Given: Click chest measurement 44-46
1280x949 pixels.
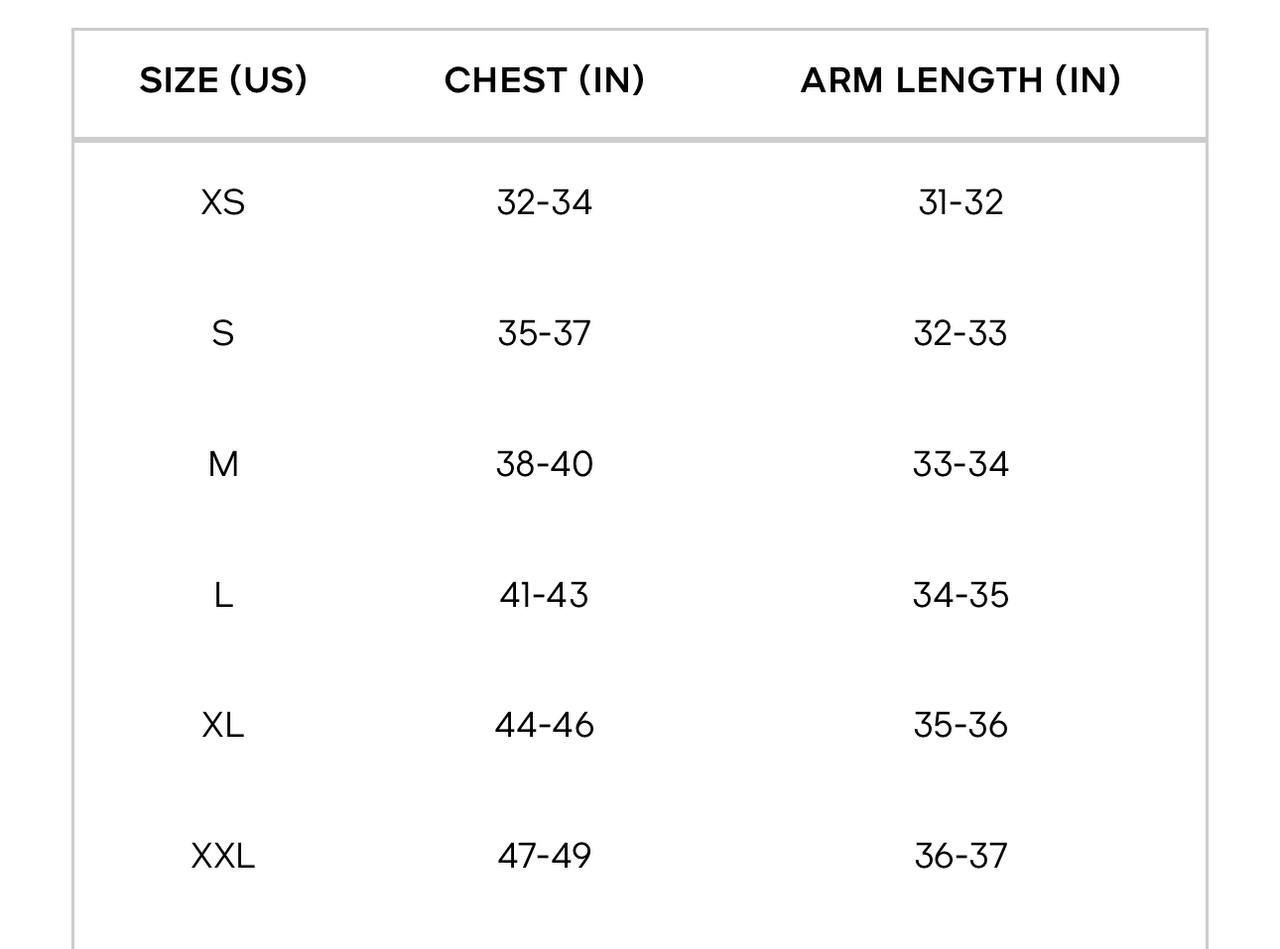Looking at the screenshot, I should pos(544,725).
